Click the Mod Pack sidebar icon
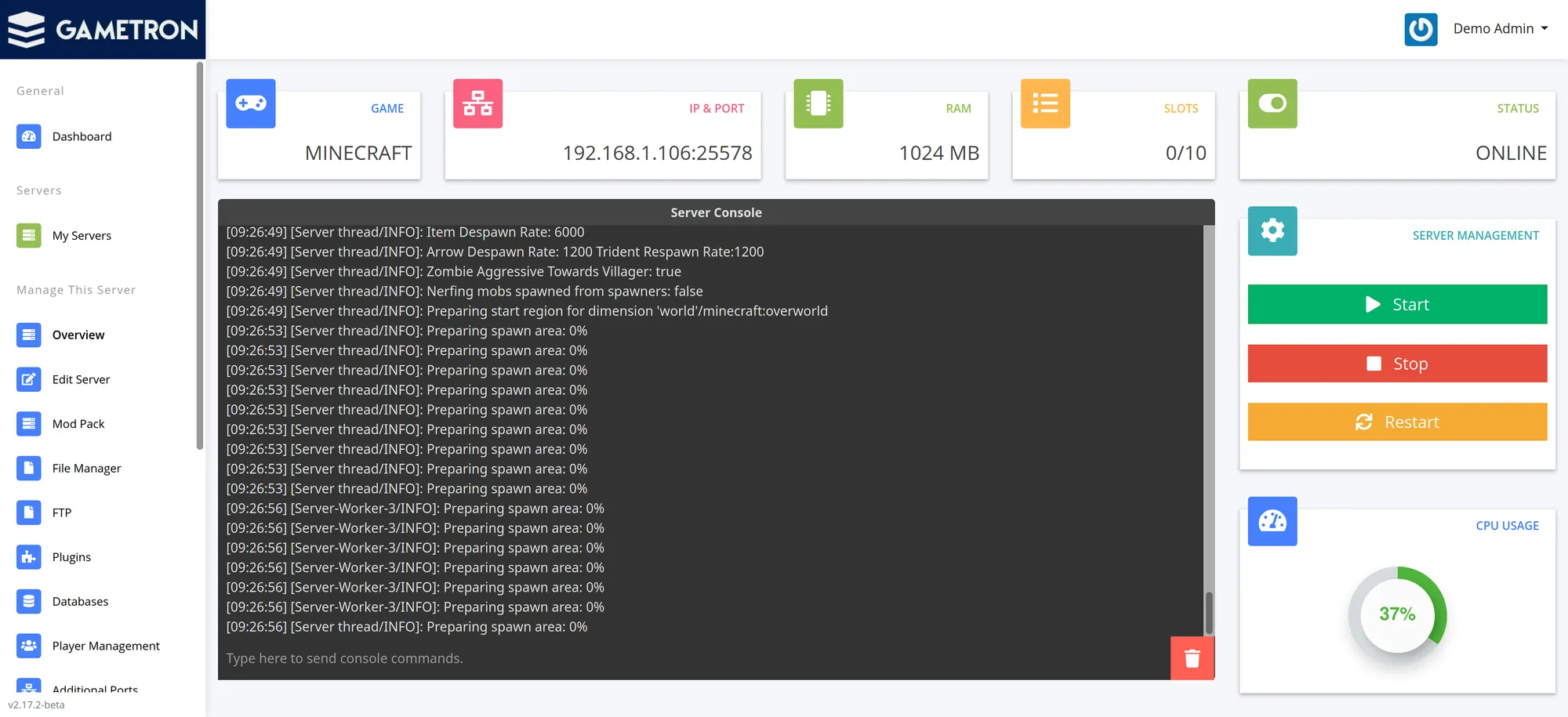The image size is (1568, 717). point(29,424)
